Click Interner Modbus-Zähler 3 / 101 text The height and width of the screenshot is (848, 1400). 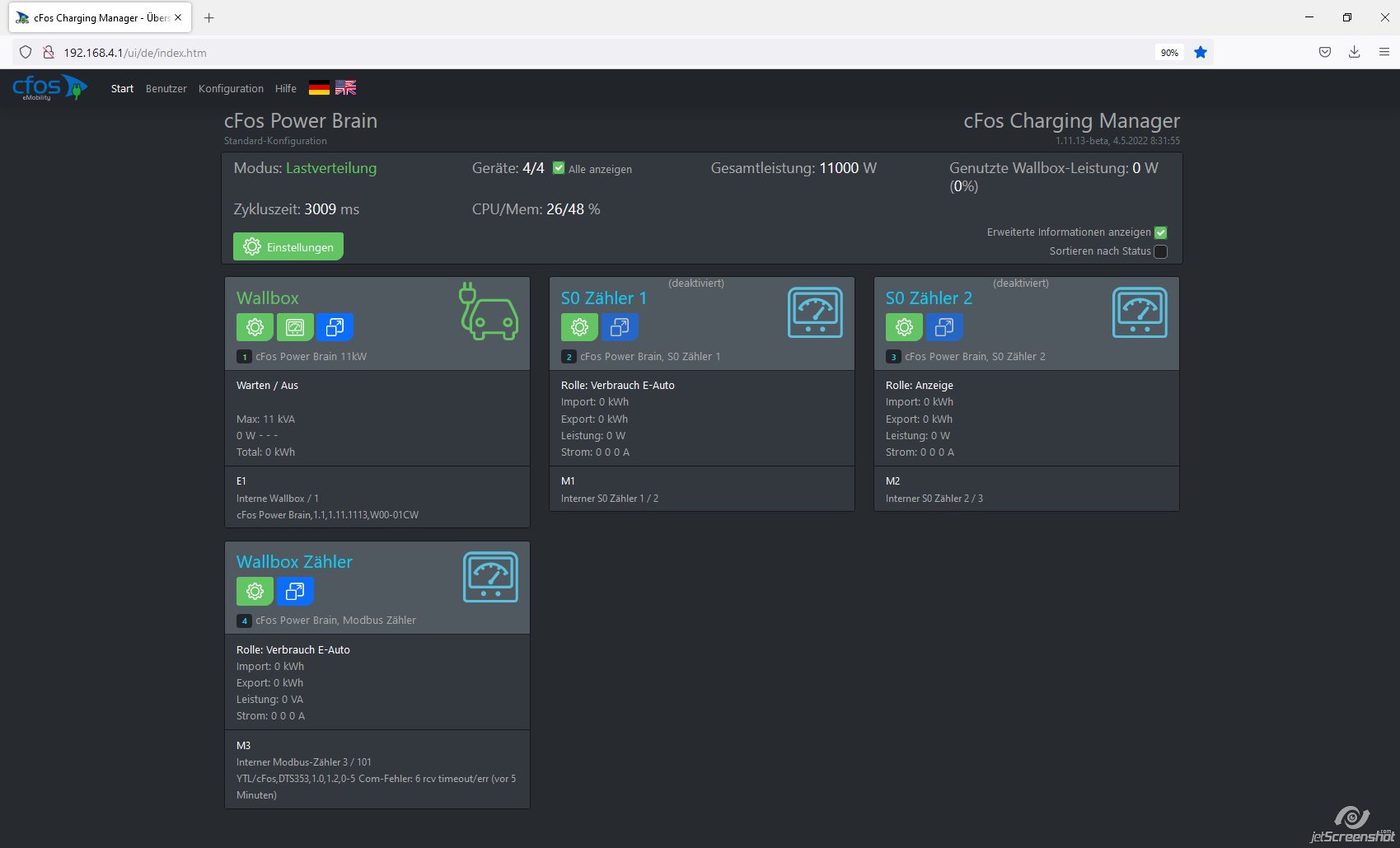(304, 762)
